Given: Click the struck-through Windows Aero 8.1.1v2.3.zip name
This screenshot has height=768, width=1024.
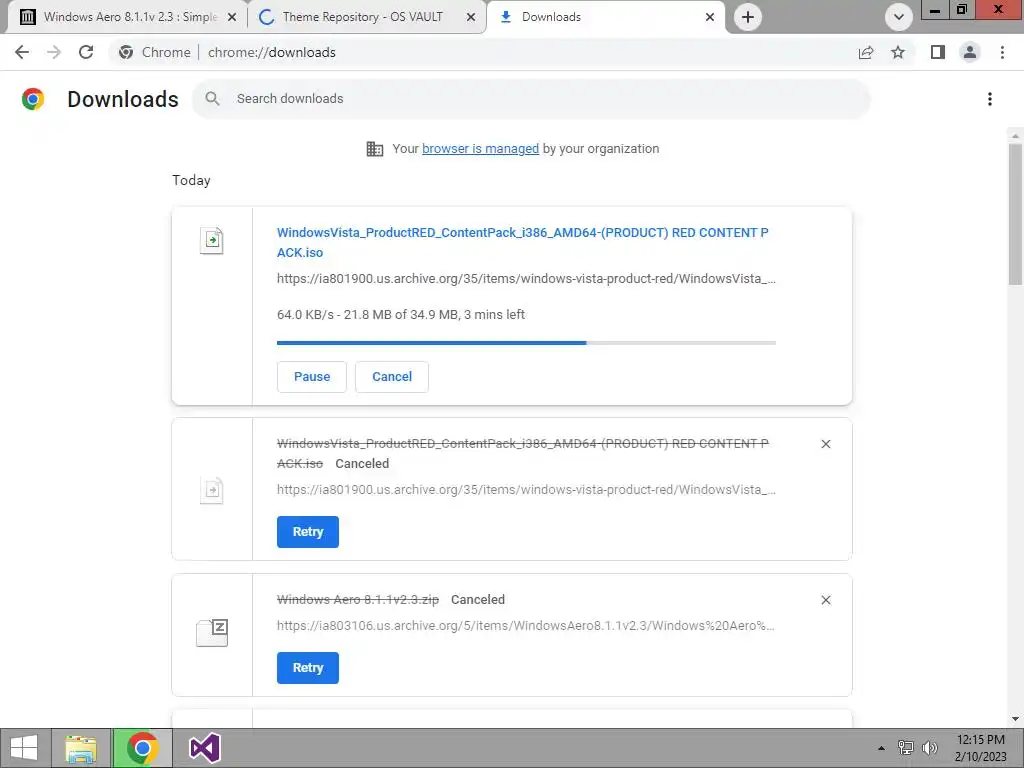Looking at the screenshot, I should pos(358,600).
